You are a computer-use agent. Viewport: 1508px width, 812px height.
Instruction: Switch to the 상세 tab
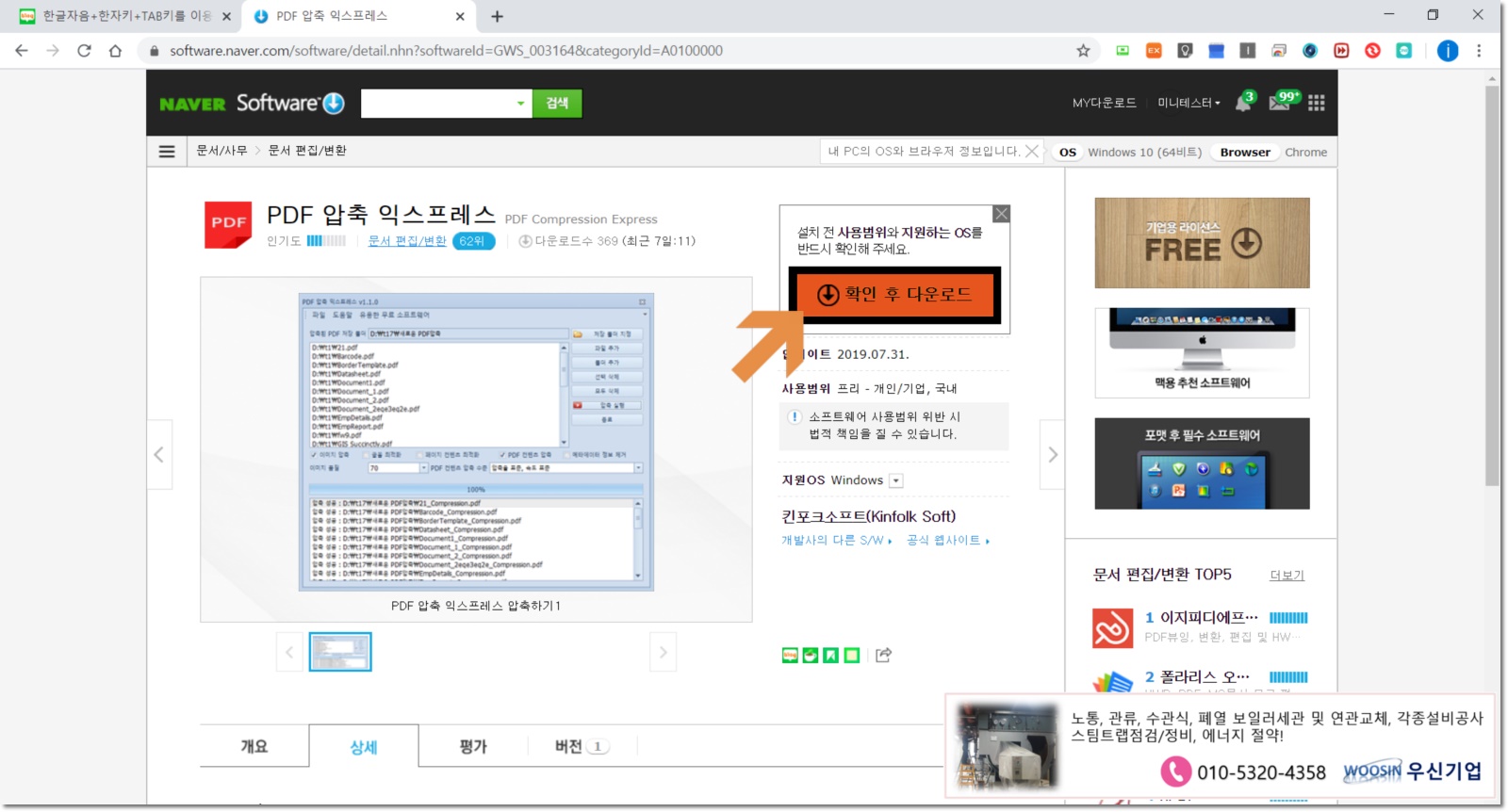click(364, 746)
